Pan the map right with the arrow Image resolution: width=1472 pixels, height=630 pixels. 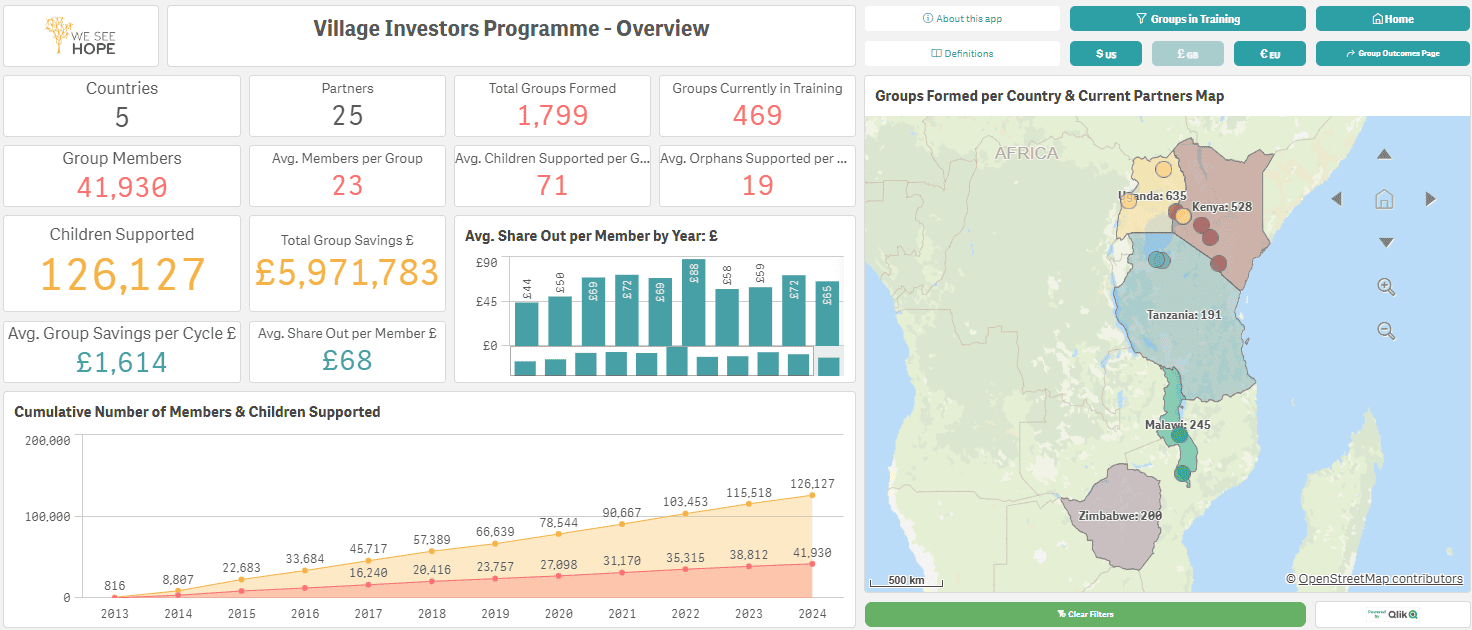pyautogui.click(x=1431, y=199)
